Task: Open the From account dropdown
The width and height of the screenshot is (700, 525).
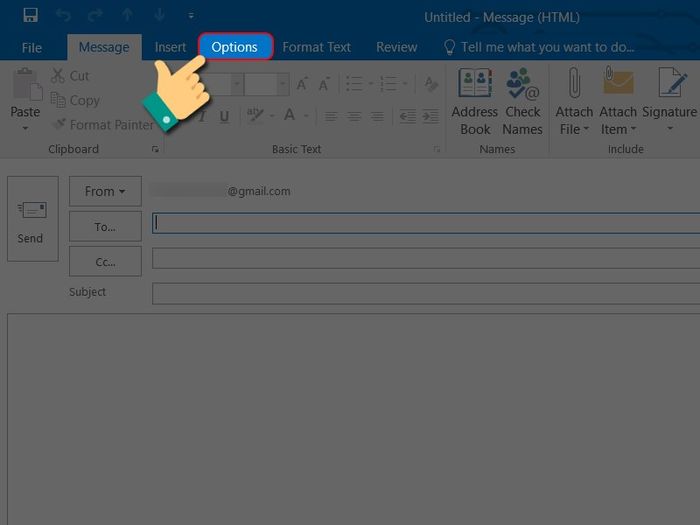Action: click(104, 191)
